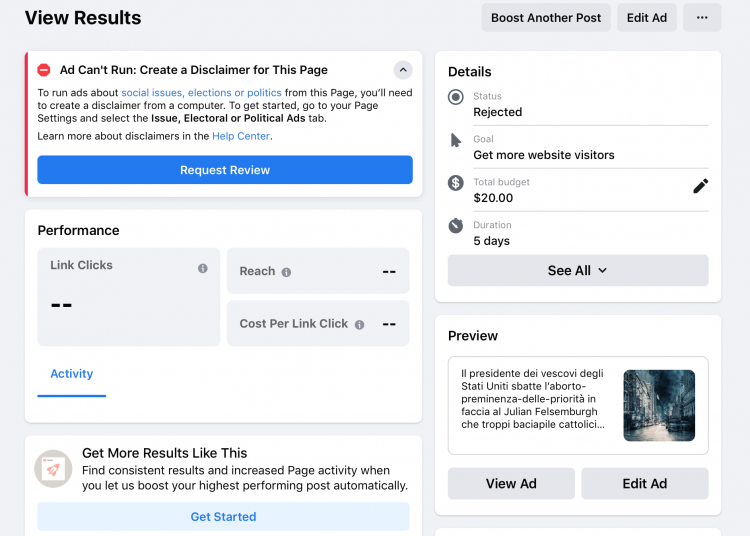This screenshot has width=750, height=536.
Task: Click the pencil icon to edit total budget
Action: coord(700,186)
